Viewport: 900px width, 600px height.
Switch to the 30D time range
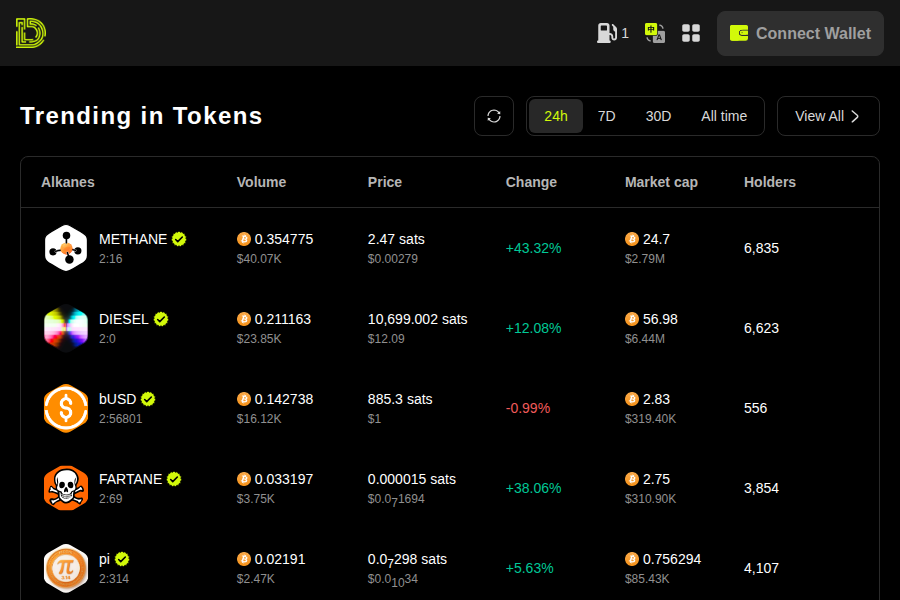click(x=658, y=116)
